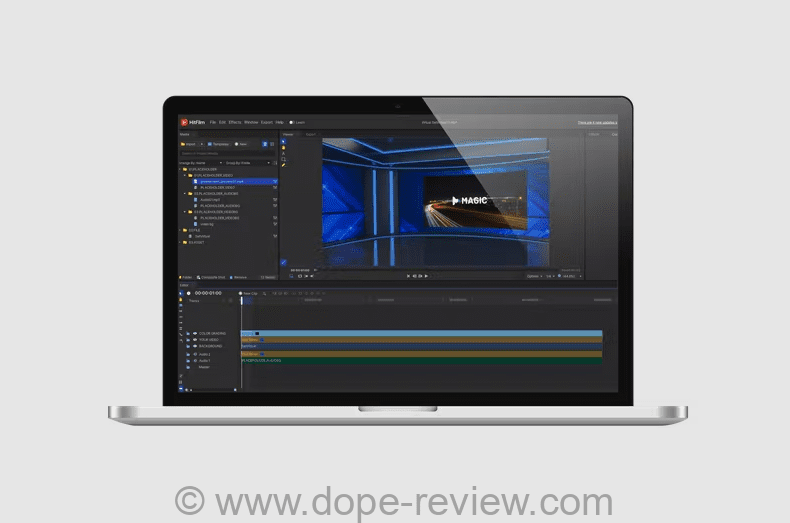Viewport: 790px width, 523px height.
Task: Hide the COLOR GRADING track with eye icon
Action: click(194, 333)
